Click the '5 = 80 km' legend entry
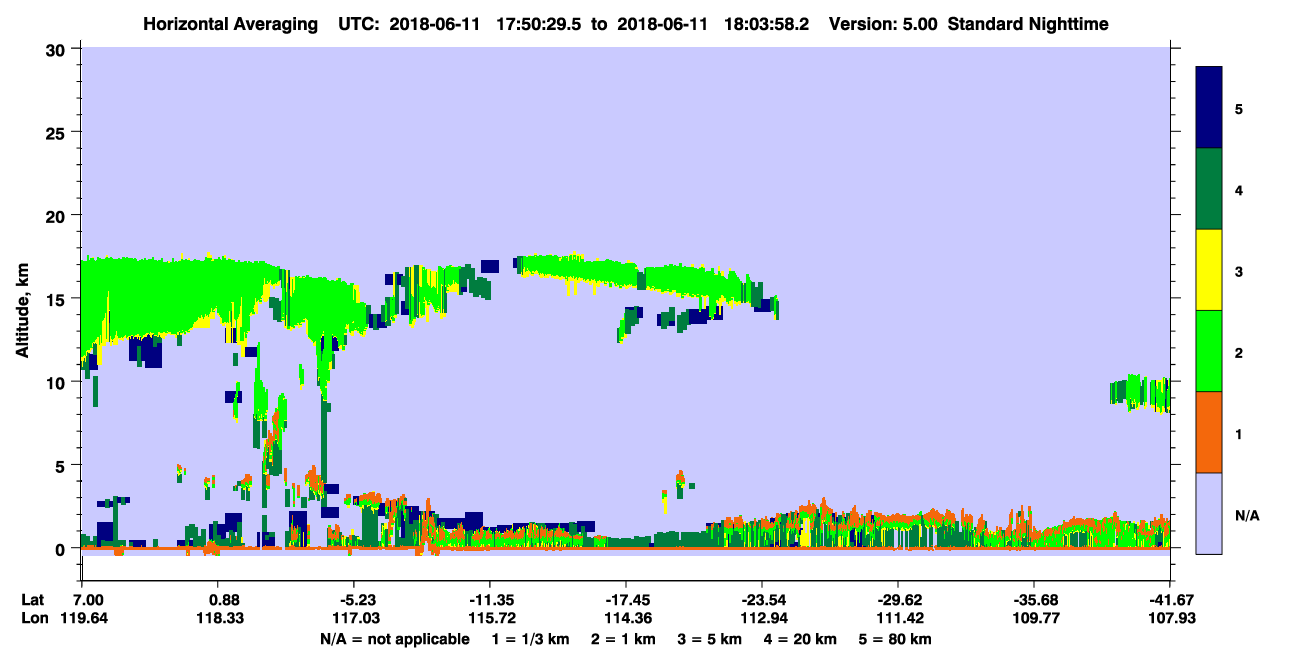Screen dimensions: 1300x667 point(895,639)
